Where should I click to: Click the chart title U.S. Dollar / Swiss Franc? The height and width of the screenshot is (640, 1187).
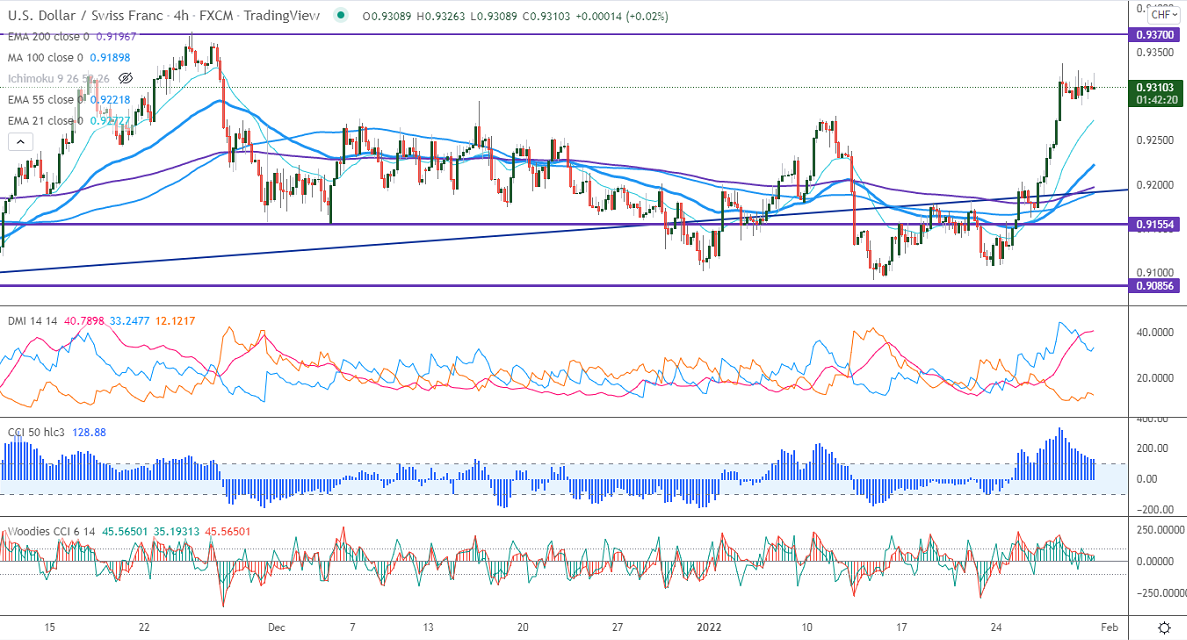click(85, 15)
